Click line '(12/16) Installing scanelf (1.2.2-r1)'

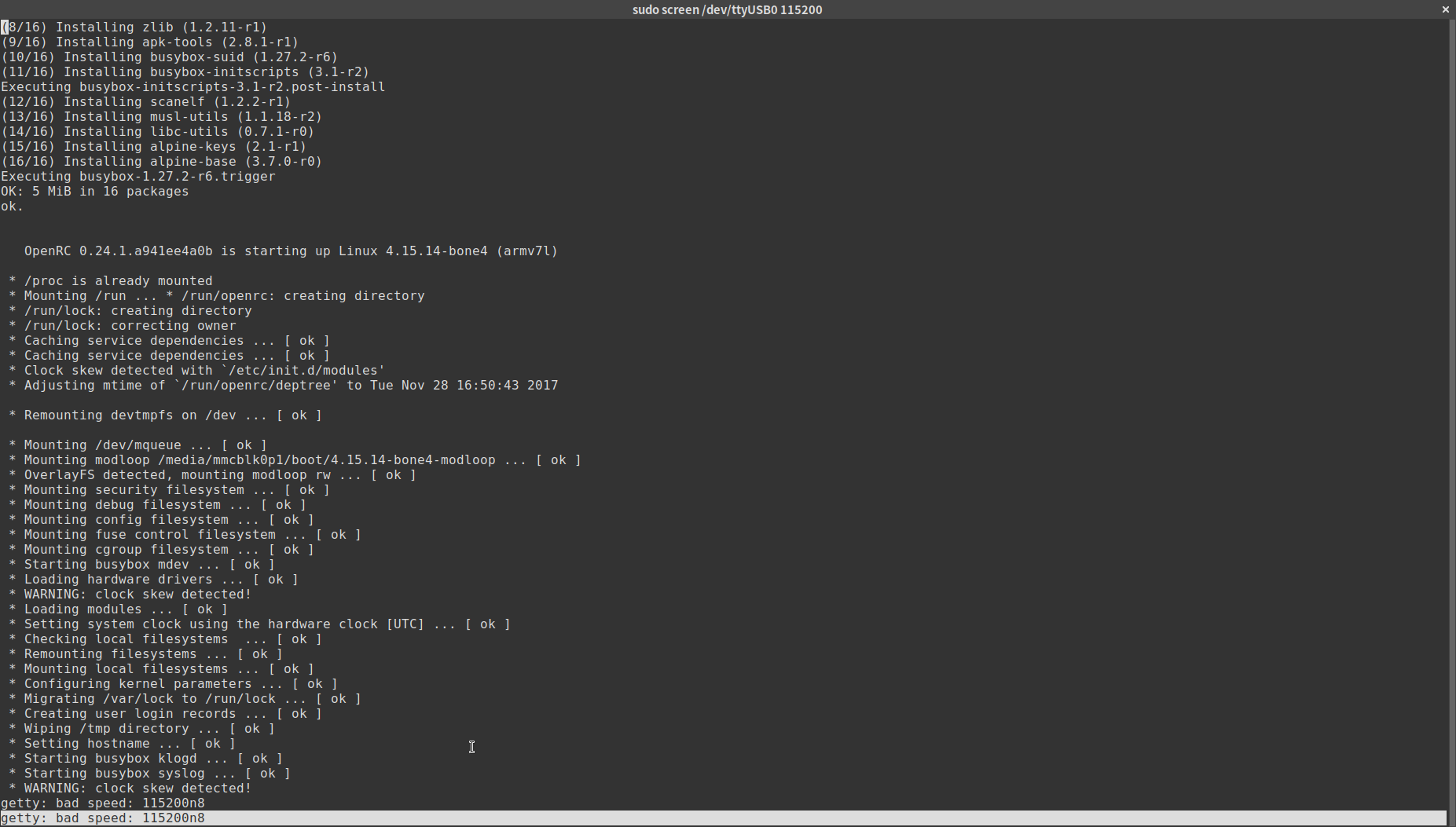click(146, 101)
